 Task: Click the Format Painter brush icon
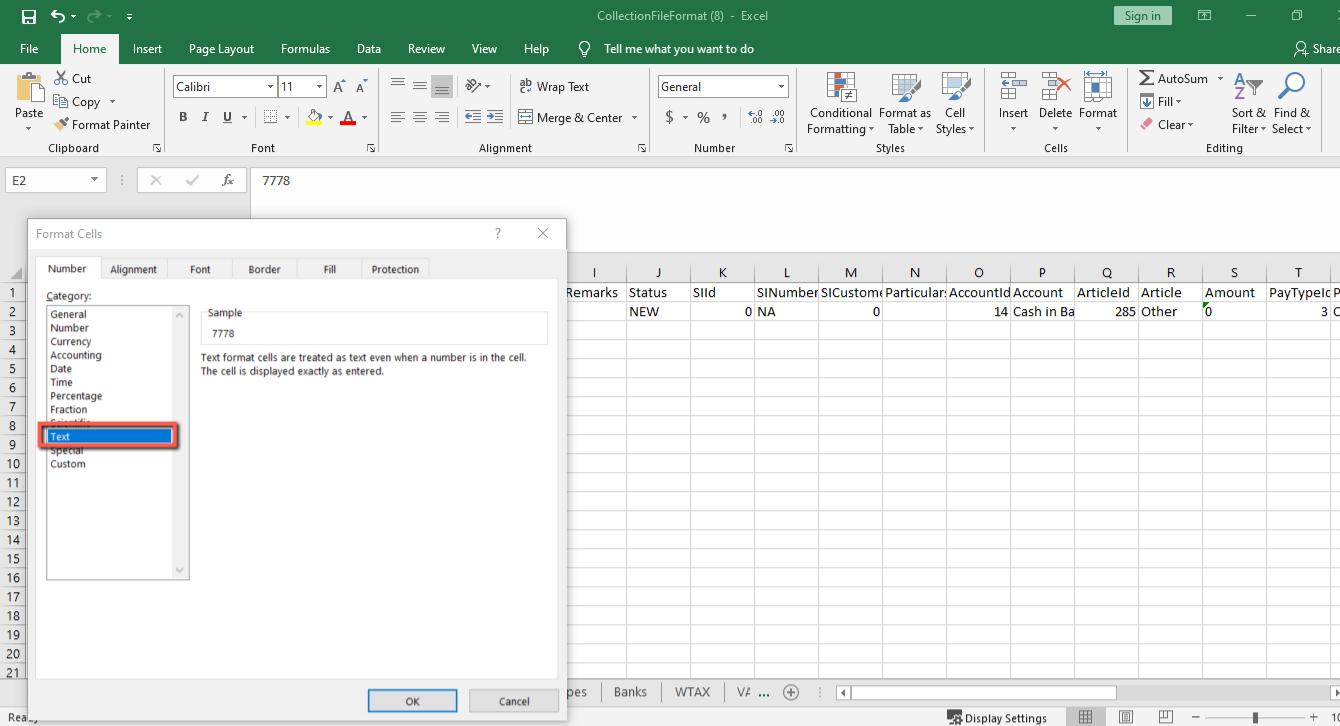tap(59, 125)
